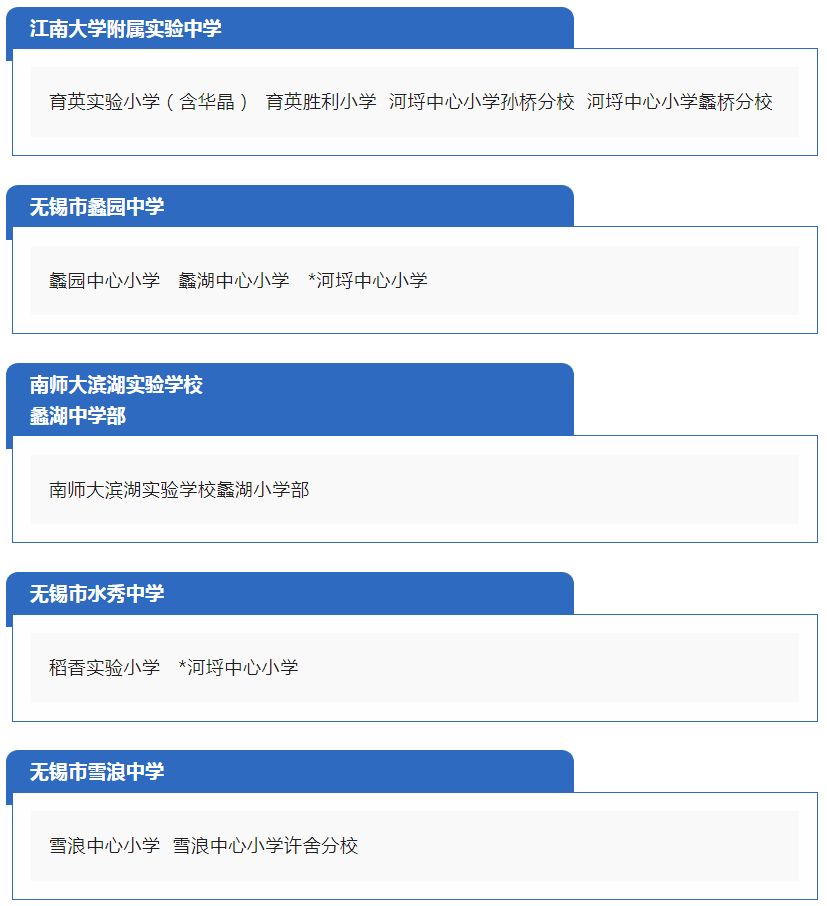Viewport: 827px width, 906px height.
Task: Open 河埒中心小学蠡桥分校 entry
Action: click(x=680, y=102)
